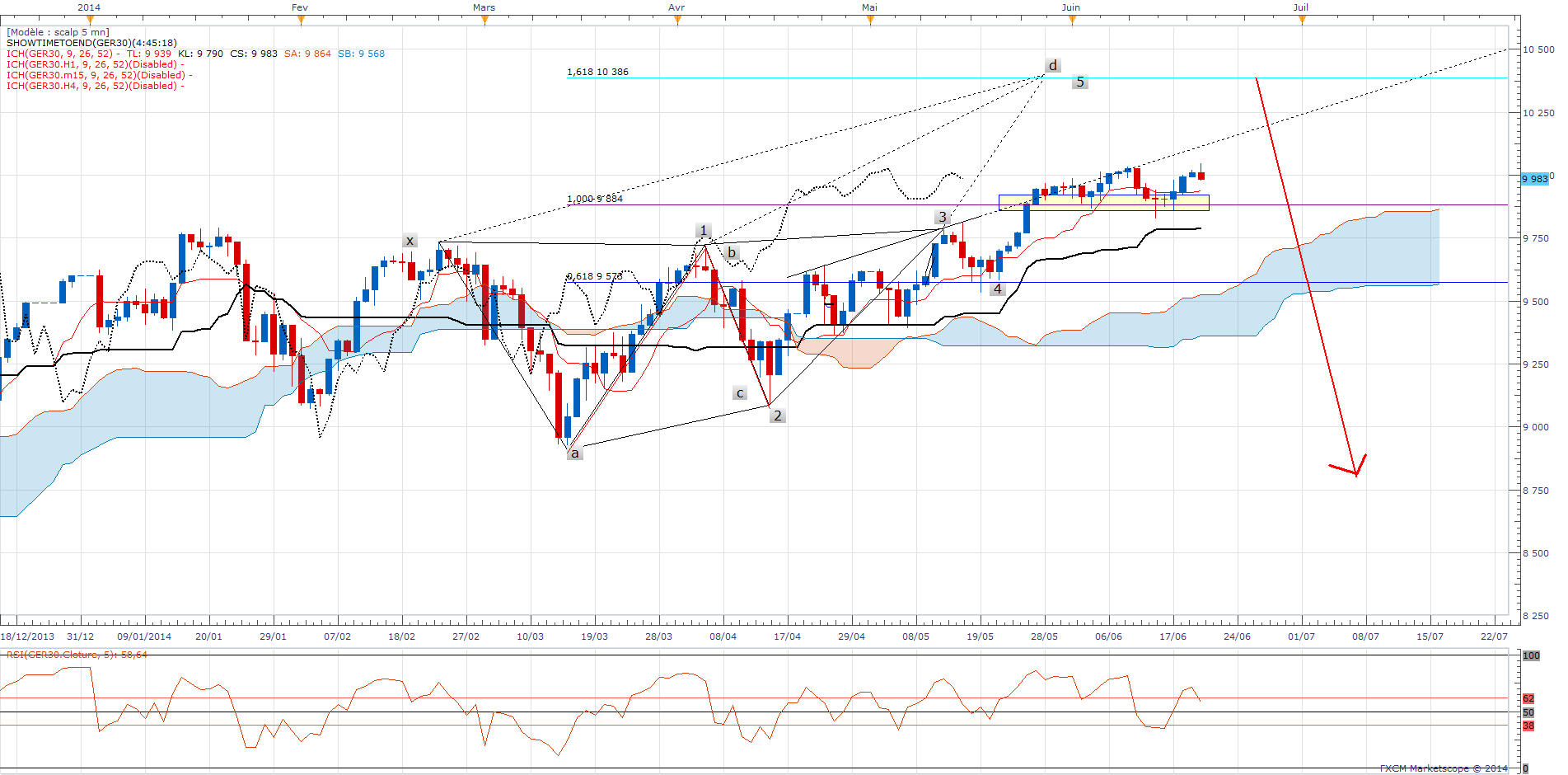
Task: Select the wave label "b"
Action: coord(732,252)
